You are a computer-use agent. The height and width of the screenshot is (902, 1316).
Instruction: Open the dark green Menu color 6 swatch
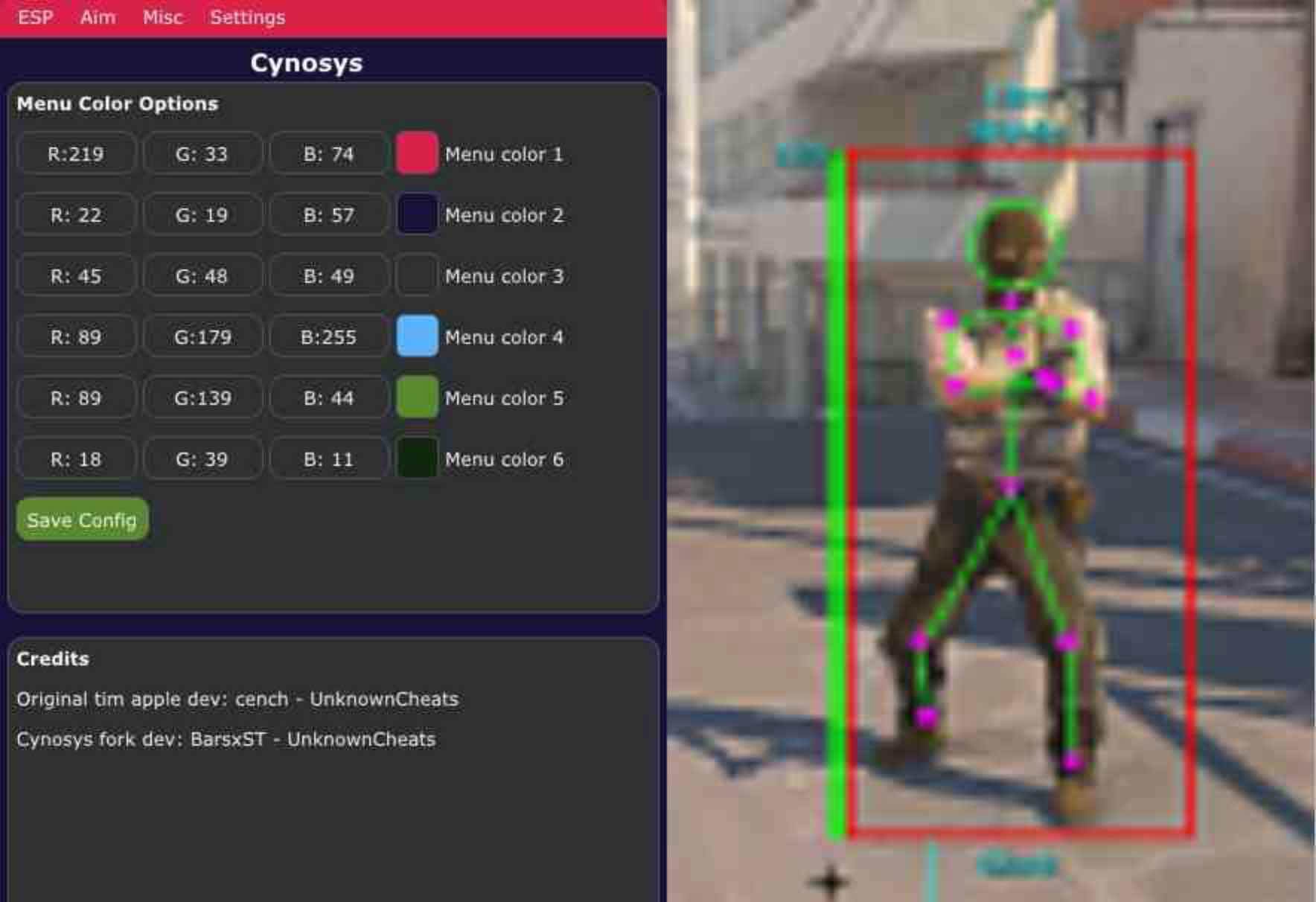pos(417,458)
